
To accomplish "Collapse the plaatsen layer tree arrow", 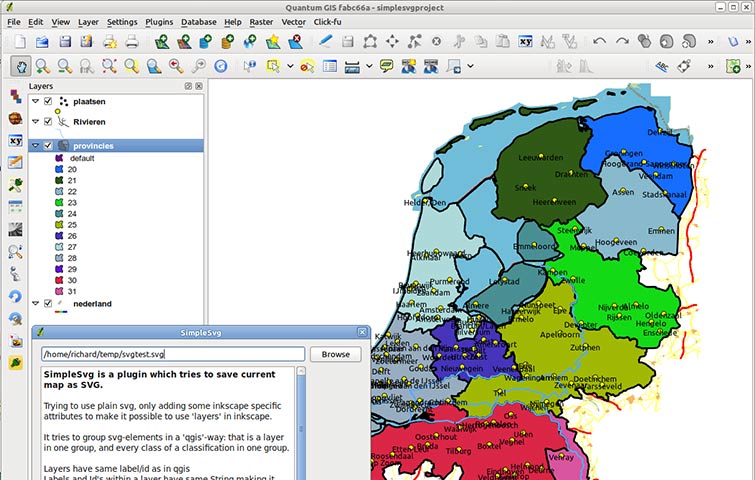I will tap(36, 101).
